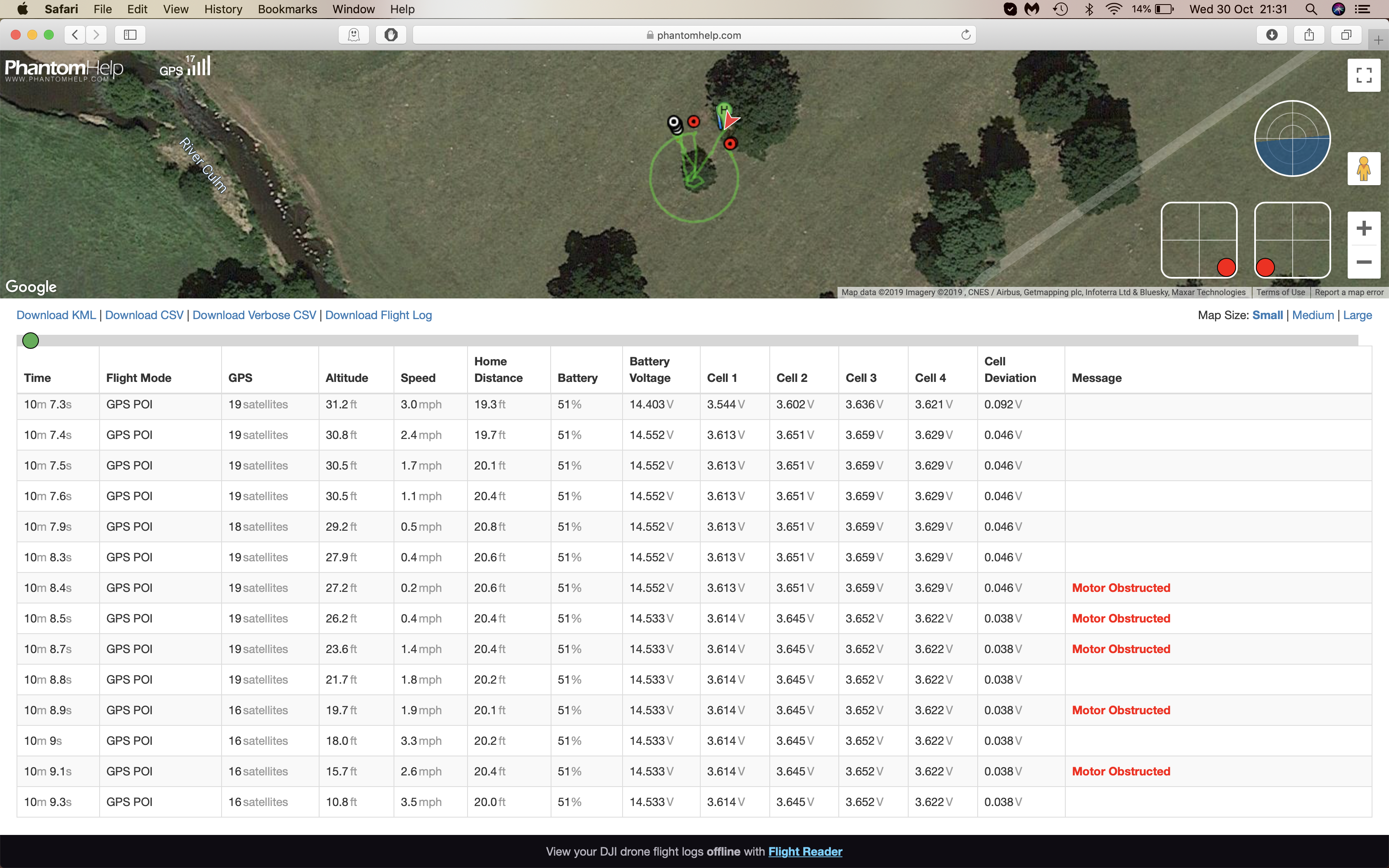The width and height of the screenshot is (1389, 868).
Task: Set map size to Large
Action: click(x=1358, y=315)
